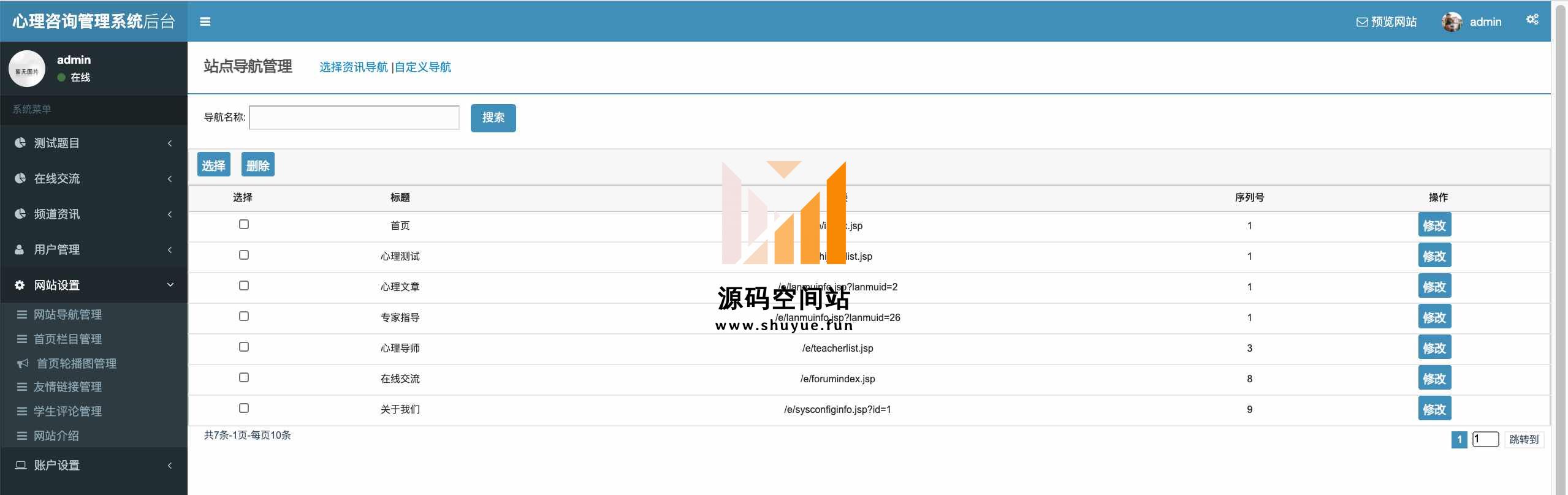Tick the 关于我们 row checkbox
Screen dimensions: 1568x495
coord(244,408)
